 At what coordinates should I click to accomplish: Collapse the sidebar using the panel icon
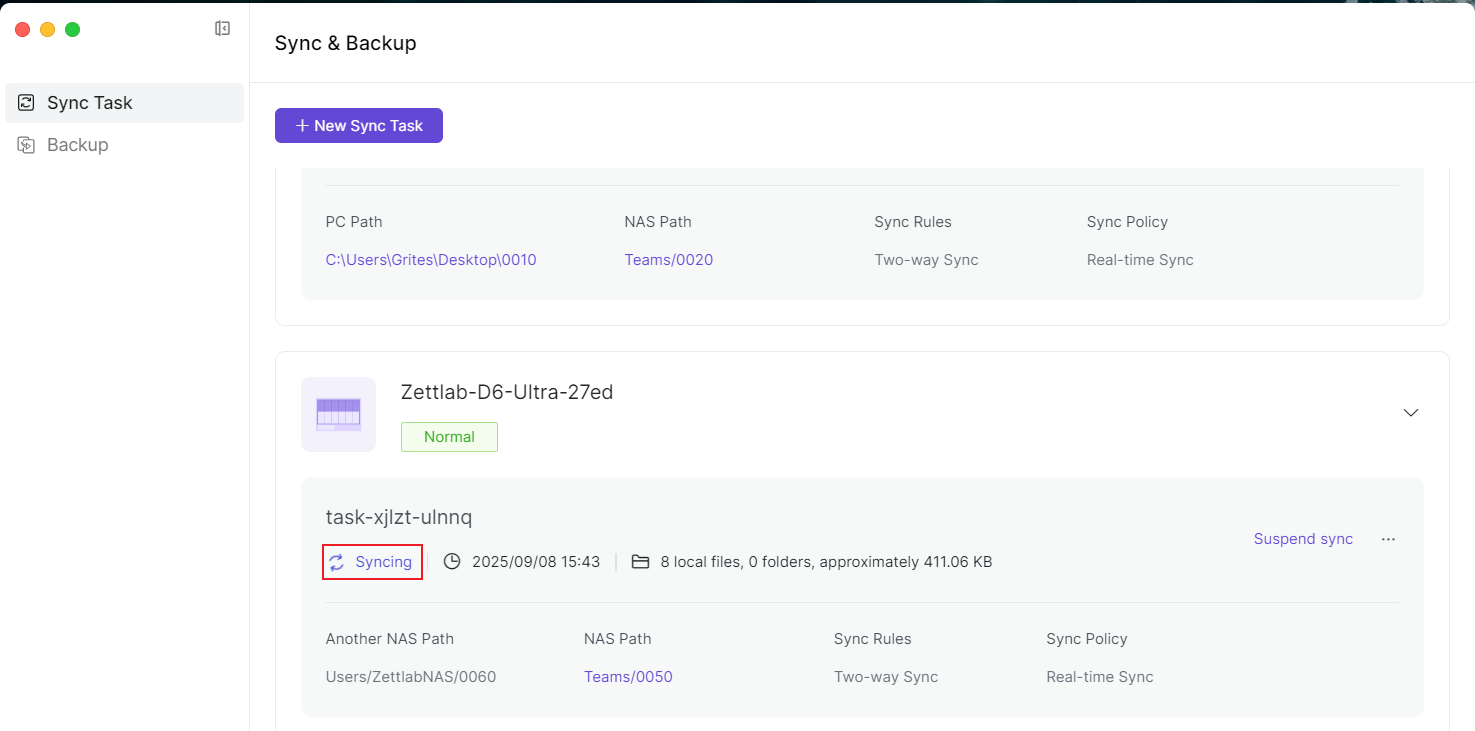(223, 29)
